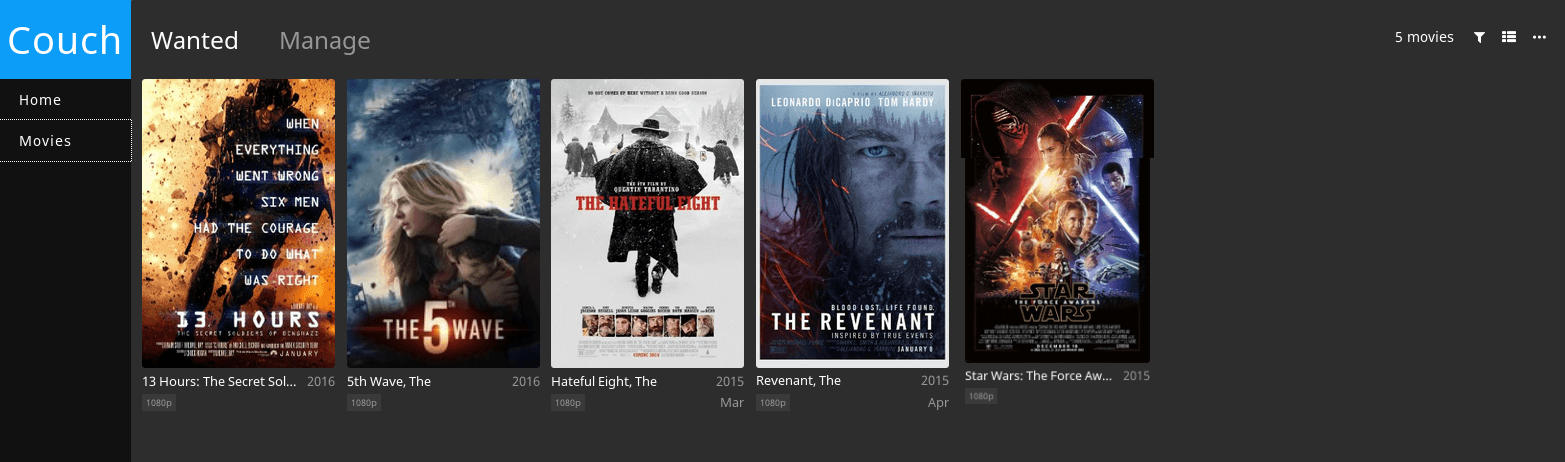Open The 5th Wave poster
The image size is (1565, 462).
[443, 223]
